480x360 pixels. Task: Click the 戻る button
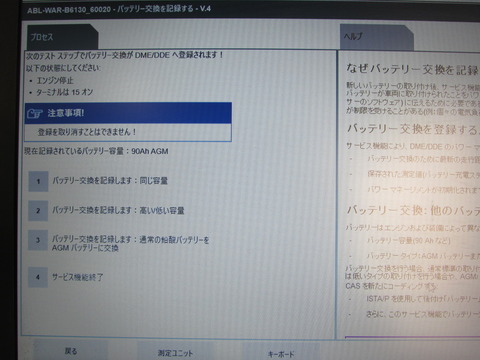click(71, 351)
